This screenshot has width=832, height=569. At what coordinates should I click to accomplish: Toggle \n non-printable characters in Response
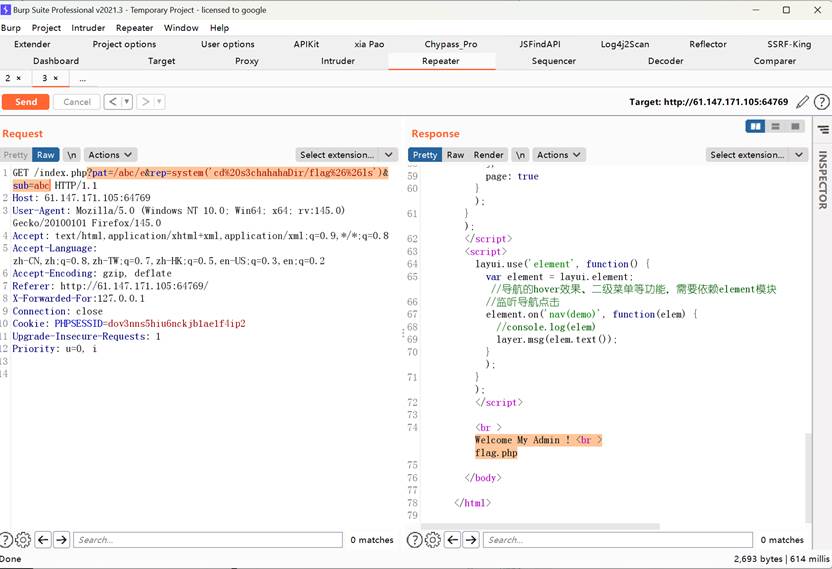click(521, 155)
